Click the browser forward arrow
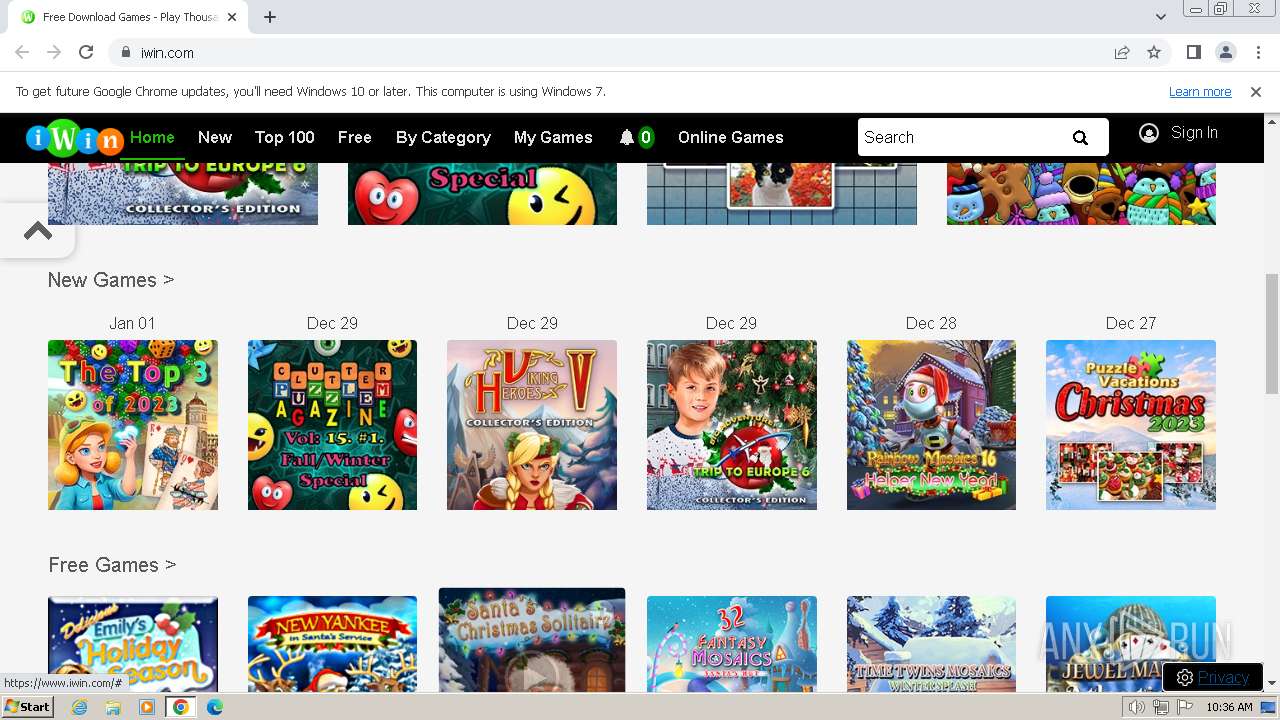Screen dimensions: 1280x720 [x=54, y=52]
